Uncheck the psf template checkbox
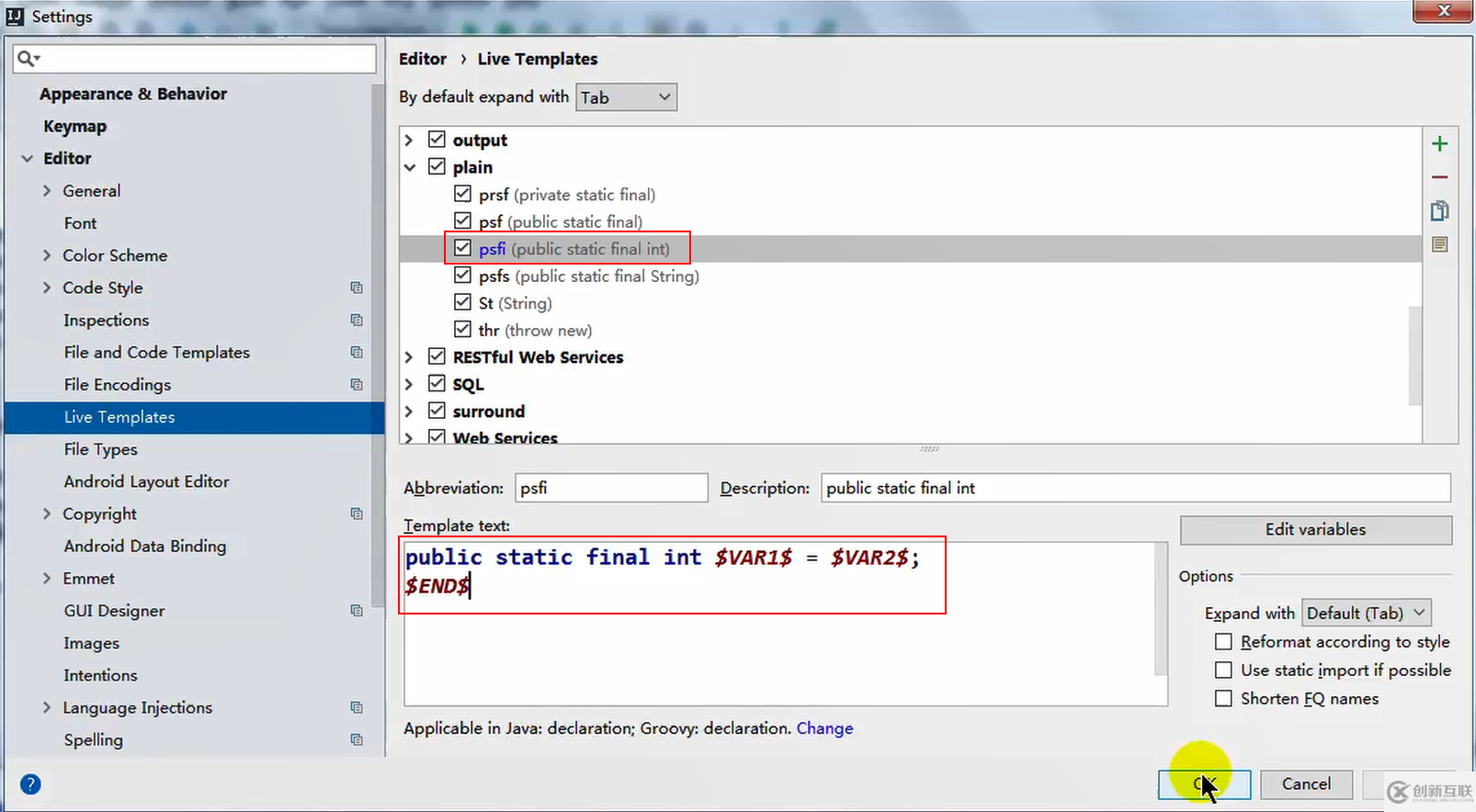The height and width of the screenshot is (812, 1476). click(462, 220)
